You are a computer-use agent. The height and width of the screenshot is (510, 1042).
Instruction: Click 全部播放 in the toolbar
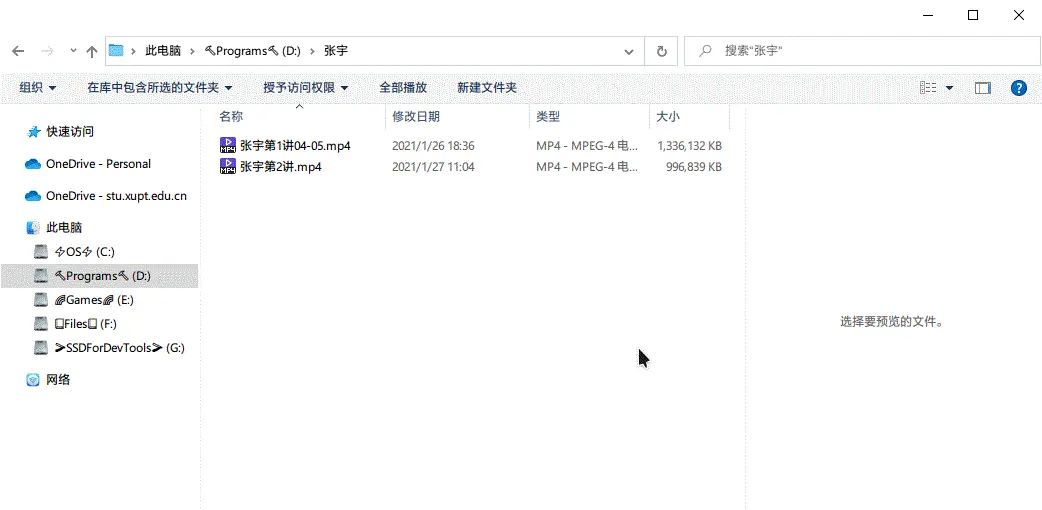pyautogui.click(x=403, y=87)
